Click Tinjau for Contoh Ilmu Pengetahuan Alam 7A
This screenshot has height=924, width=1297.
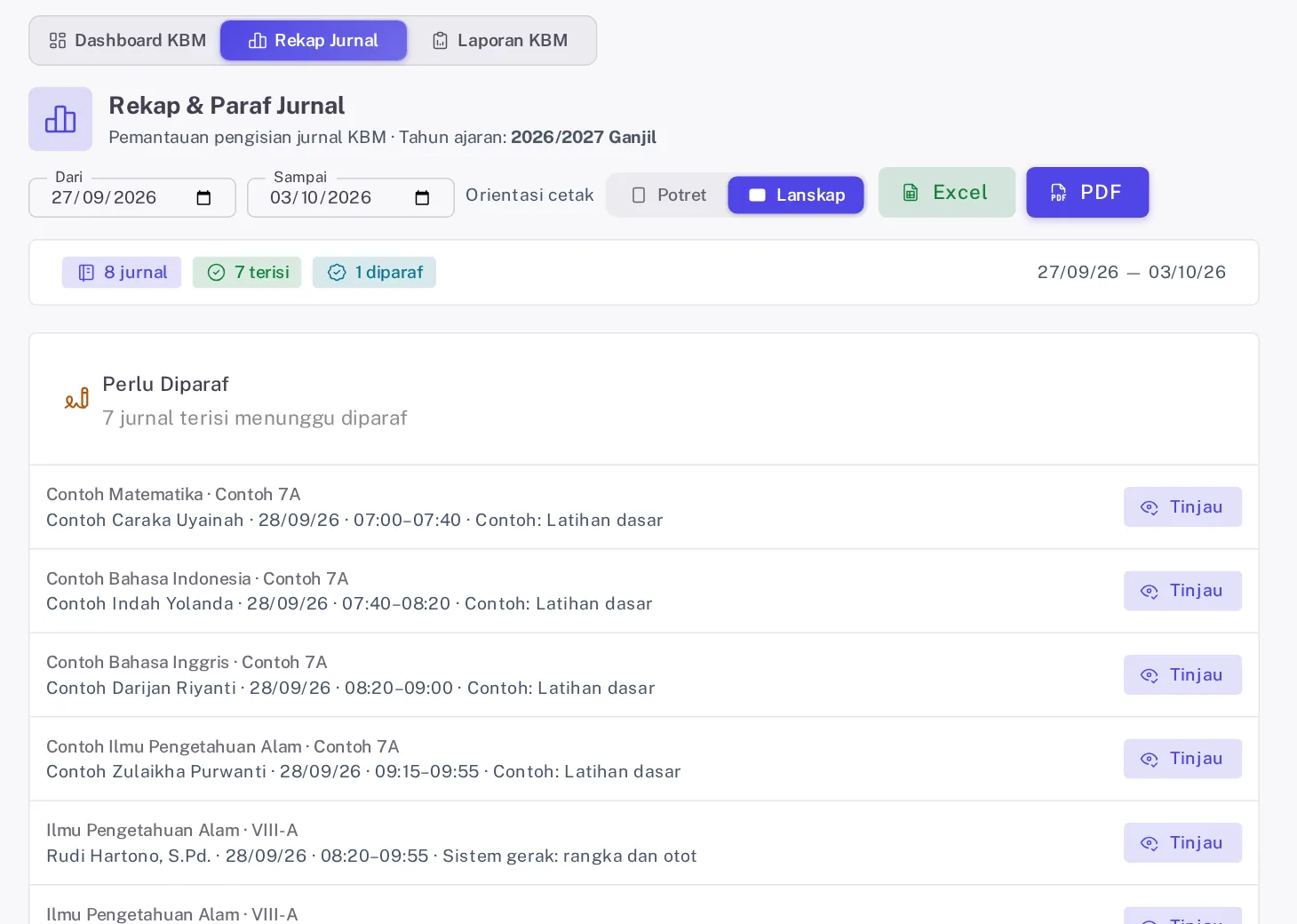[x=1182, y=759]
